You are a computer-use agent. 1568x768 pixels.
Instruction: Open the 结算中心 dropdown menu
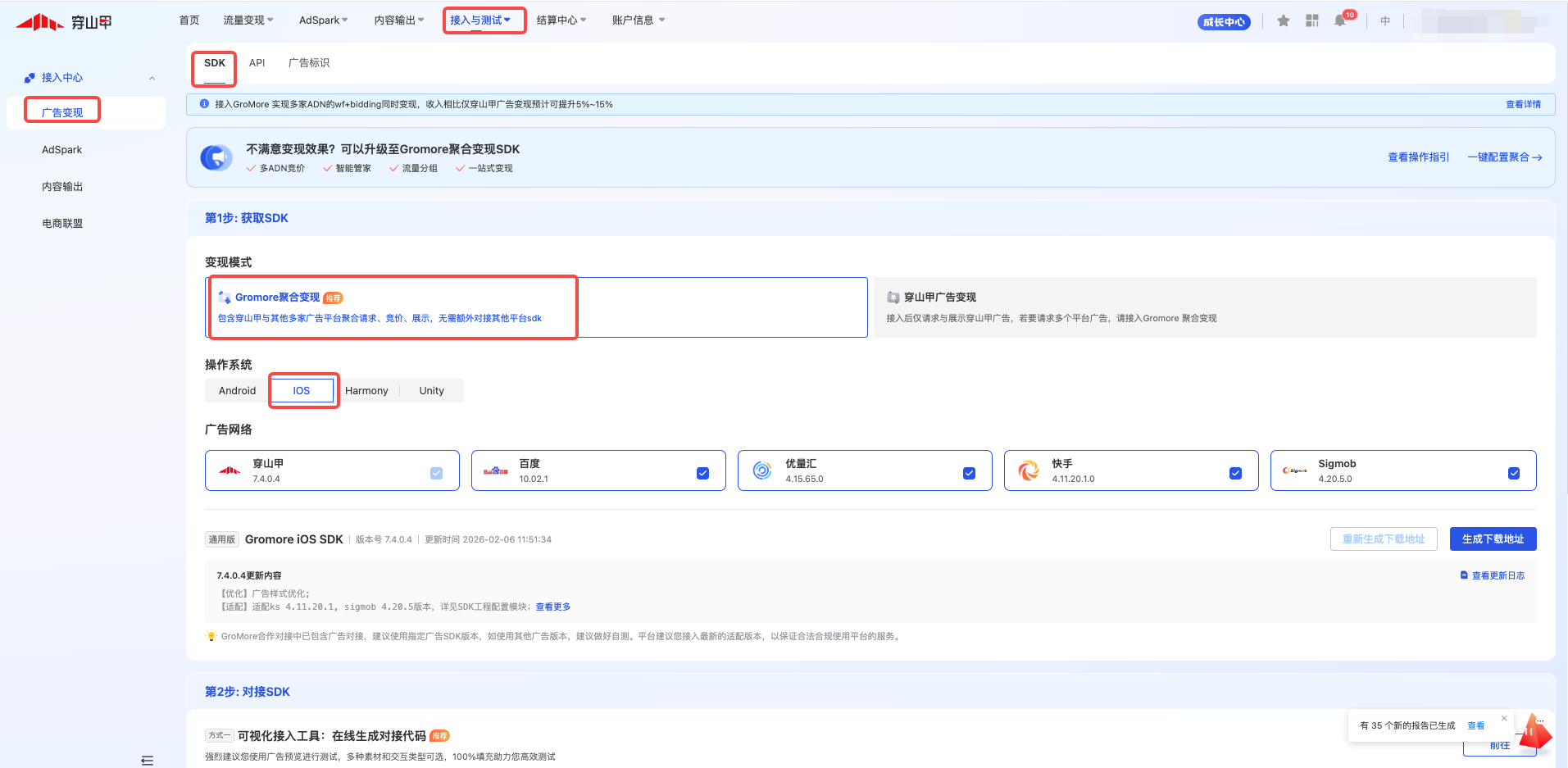[x=561, y=20]
